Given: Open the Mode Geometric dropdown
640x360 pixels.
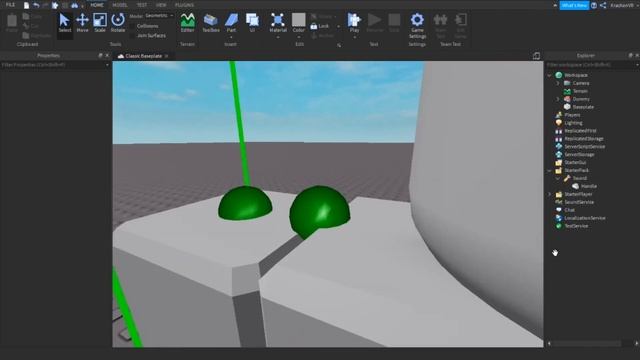Looking at the screenshot, I should coord(159,16).
